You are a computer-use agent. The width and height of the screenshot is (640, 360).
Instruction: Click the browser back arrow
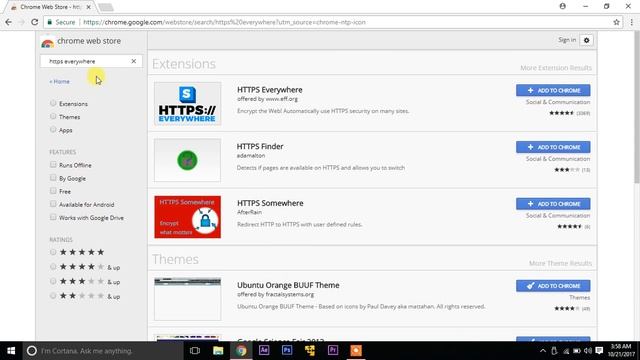(9, 22)
